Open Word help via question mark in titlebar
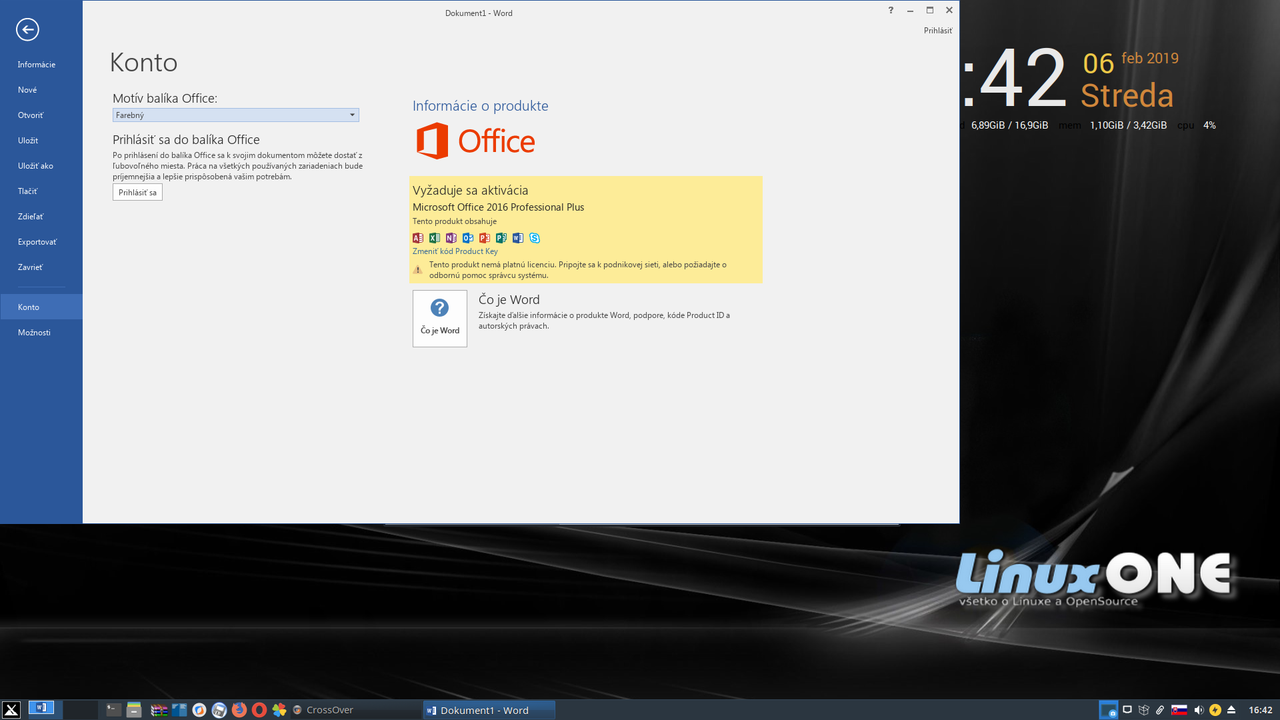The width and height of the screenshot is (1280, 720). click(891, 10)
